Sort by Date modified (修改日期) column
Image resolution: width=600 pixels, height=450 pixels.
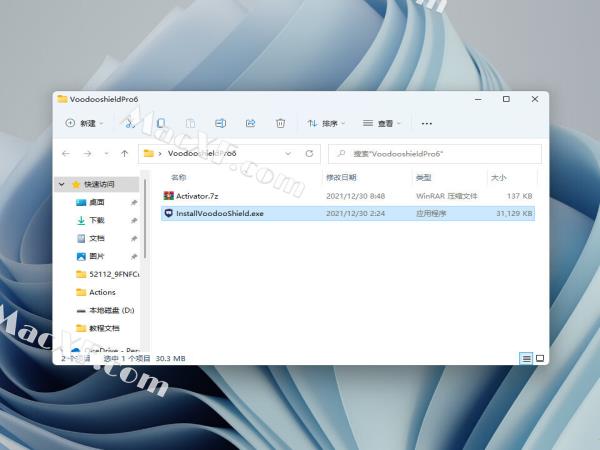coord(341,177)
